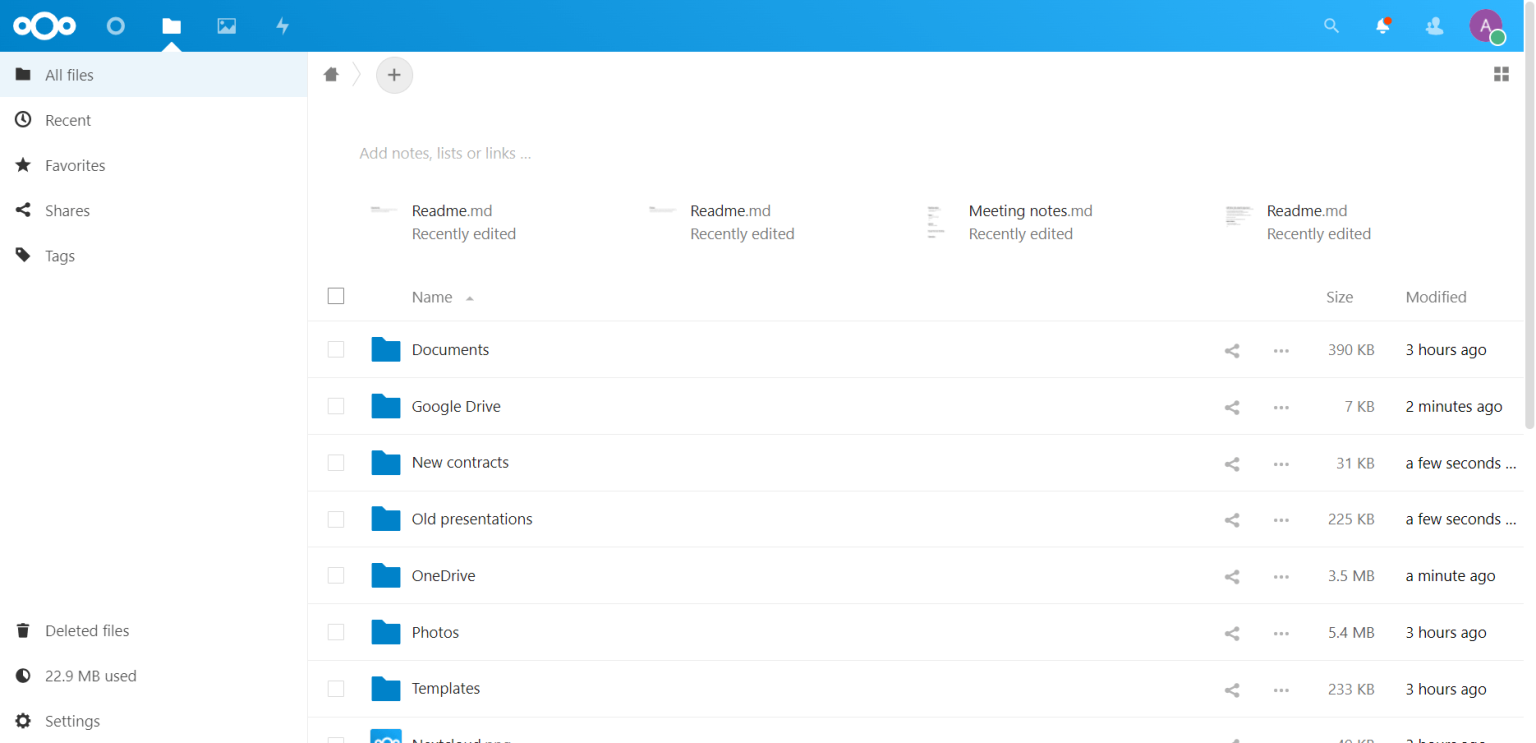Open the notifications bell
Viewport: 1536px width, 743px height.
click(1383, 26)
